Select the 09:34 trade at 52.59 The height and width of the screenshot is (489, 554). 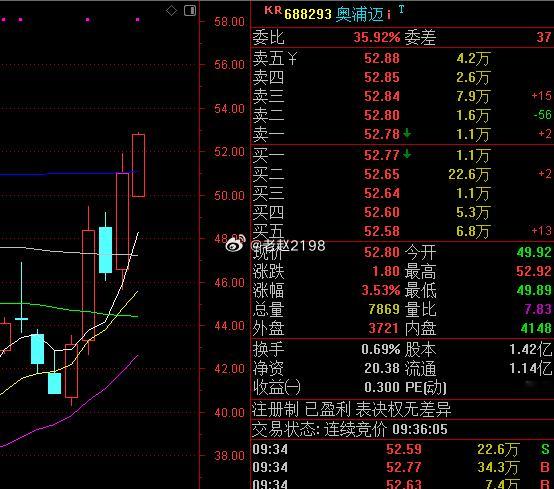[402, 449]
